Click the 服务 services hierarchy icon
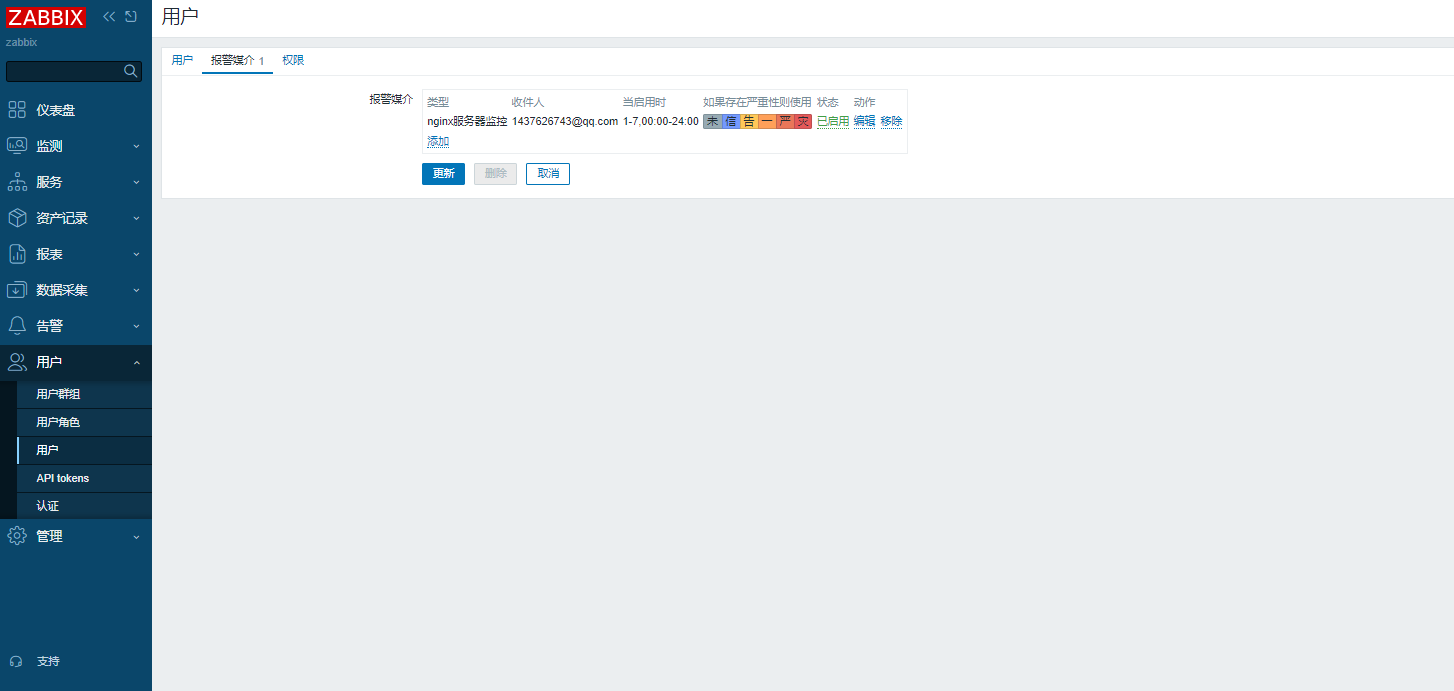This screenshot has height=691, width=1454. tap(17, 182)
